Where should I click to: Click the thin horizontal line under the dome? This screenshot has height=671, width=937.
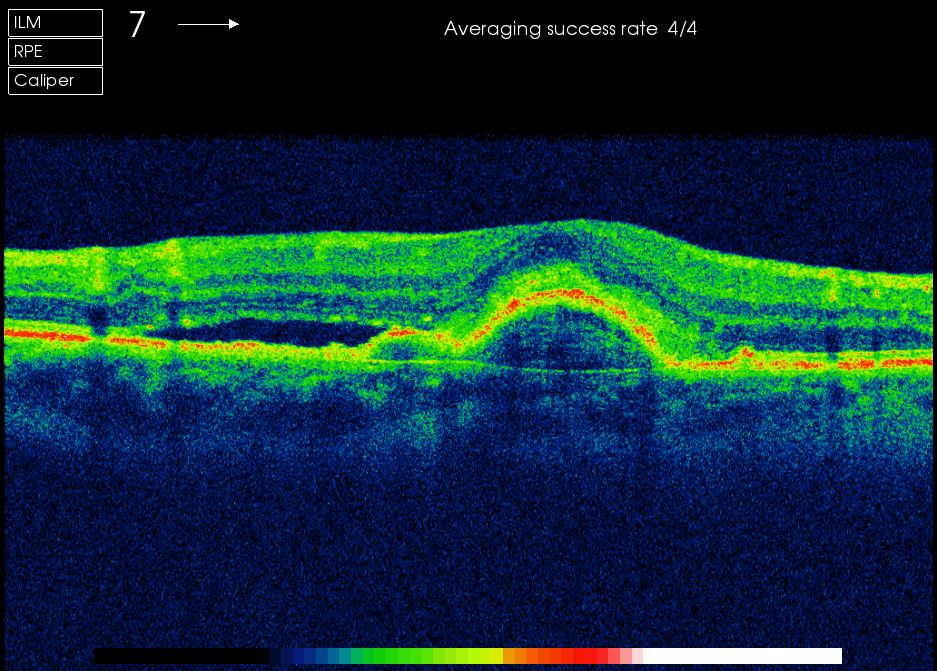click(560, 370)
